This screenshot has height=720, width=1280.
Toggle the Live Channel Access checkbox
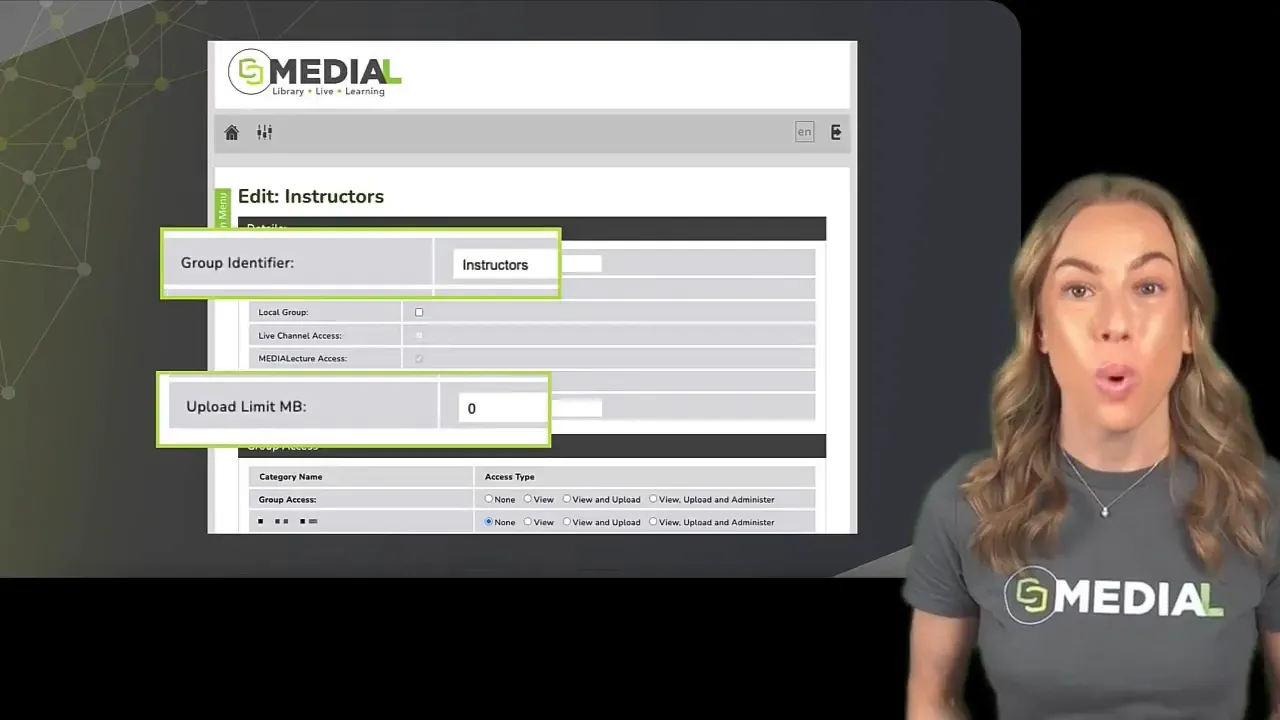pyautogui.click(x=419, y=335)
